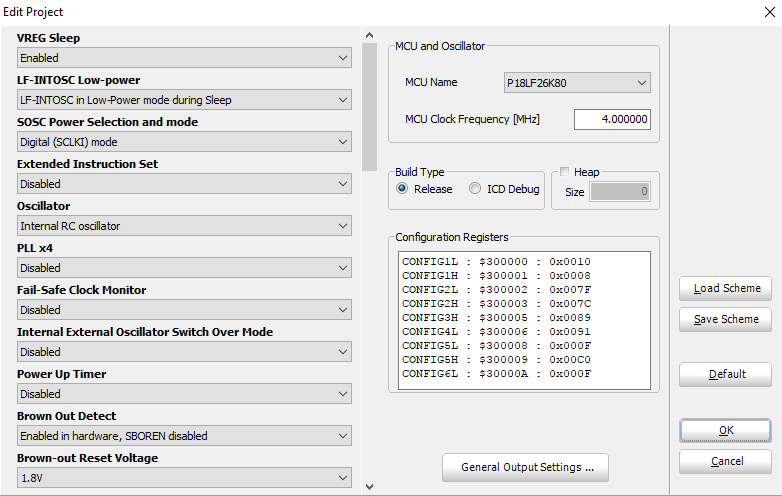Expand SOSC Power Selection and mode dropdown
782x496 pixels.
tap(184, 142)
